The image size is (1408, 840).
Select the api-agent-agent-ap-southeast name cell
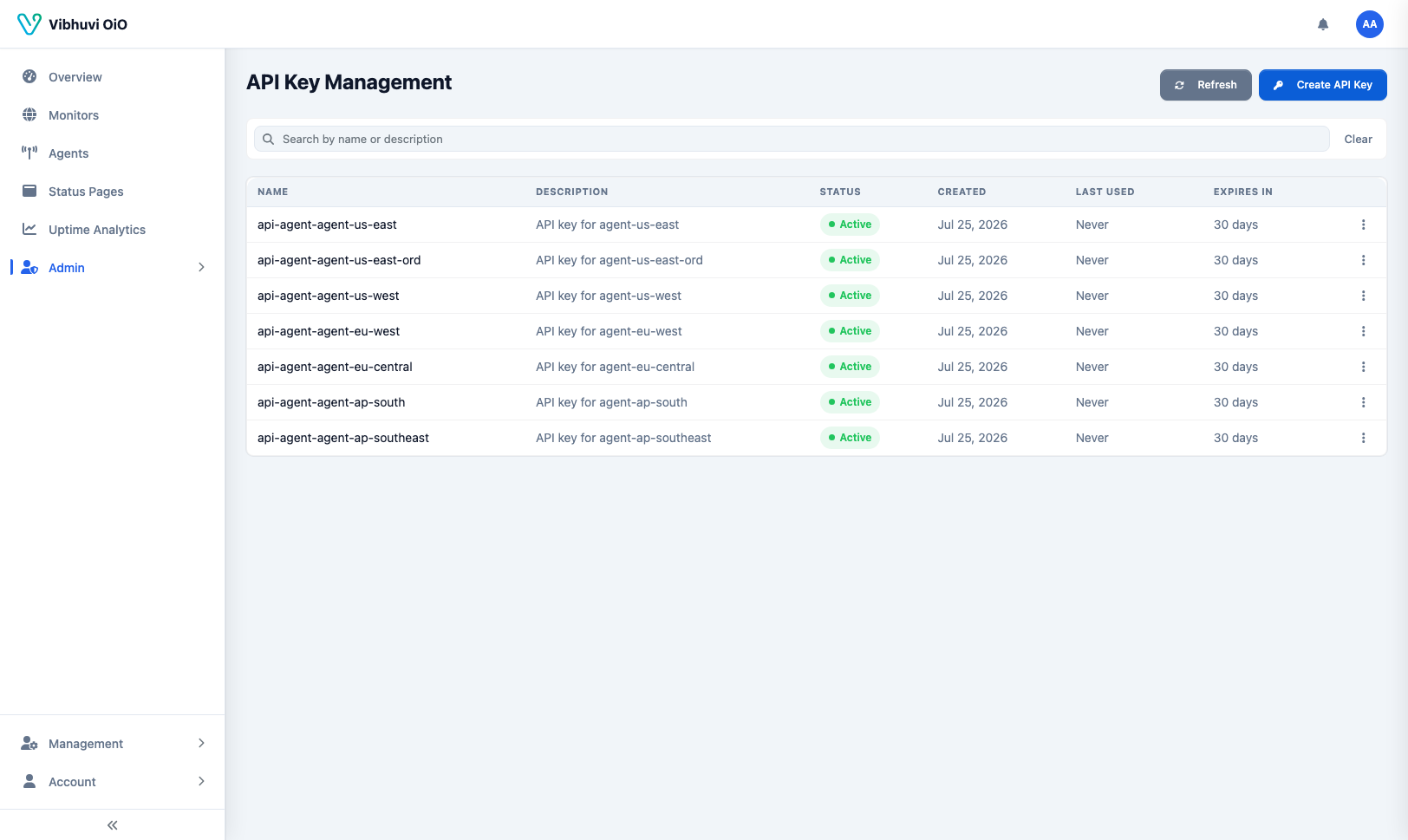[x=343, y=438]
